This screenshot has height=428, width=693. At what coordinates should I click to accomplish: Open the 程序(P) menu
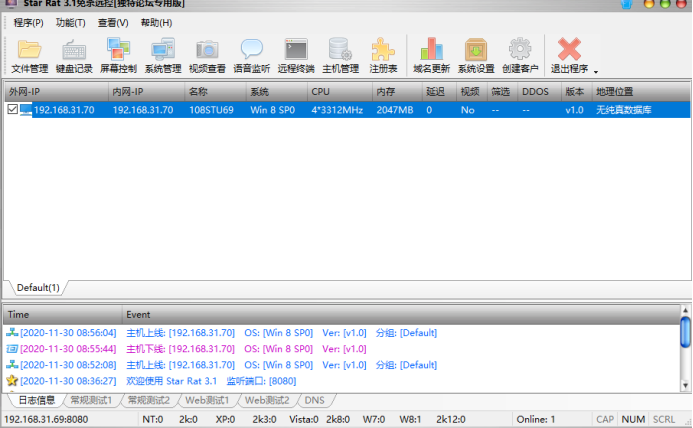pyautogui.click(x=28, y=23)
